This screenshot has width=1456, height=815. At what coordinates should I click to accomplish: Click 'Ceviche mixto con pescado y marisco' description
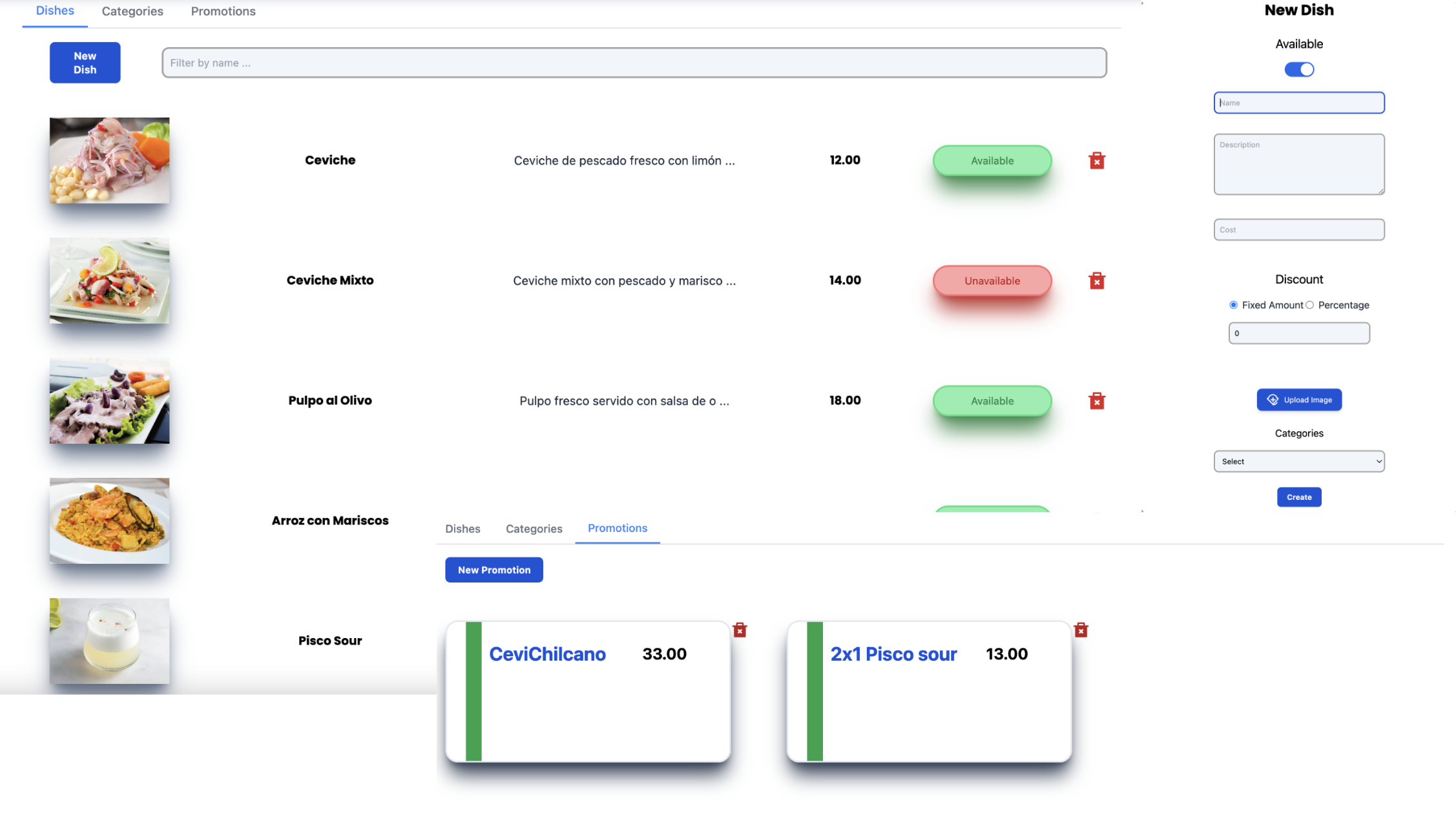pyautogui.click(x=624, y=280)
